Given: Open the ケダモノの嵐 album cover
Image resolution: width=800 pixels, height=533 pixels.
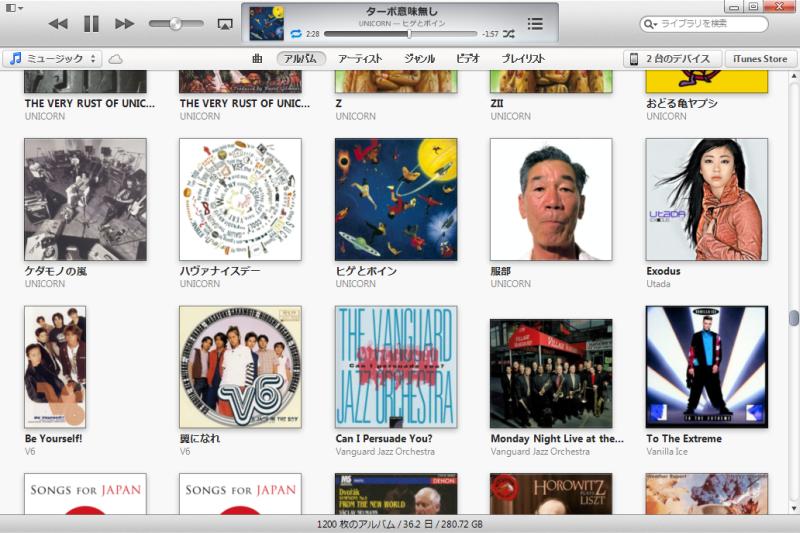Looking at the screenshot, I should pos(85,199).
